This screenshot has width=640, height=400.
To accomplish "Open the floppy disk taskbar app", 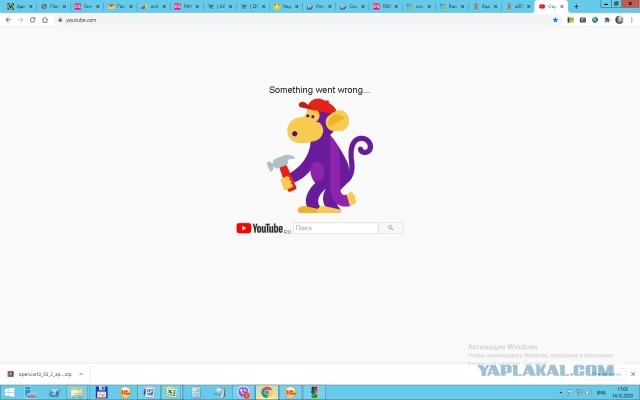I will click(x=101, y=393).
